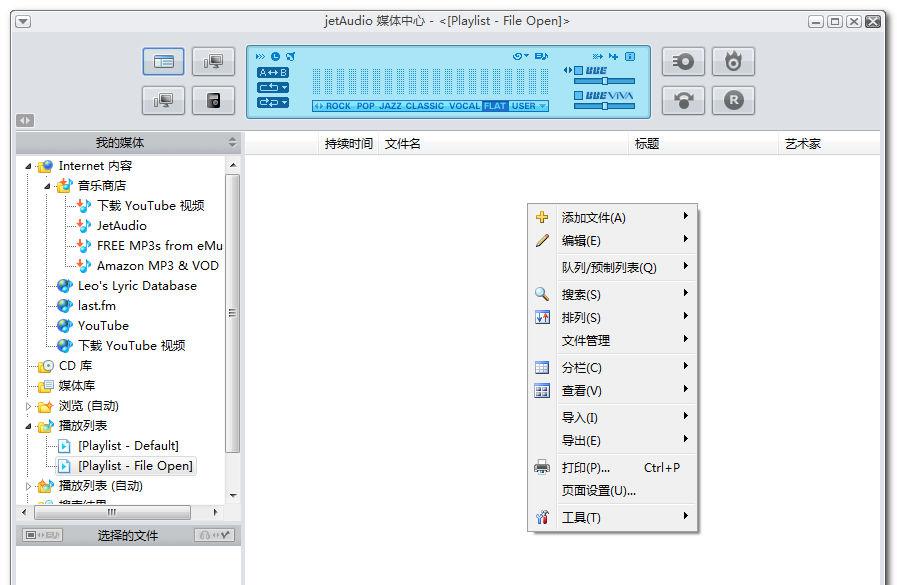Open the timer clock icon
The width and height of the screenshot is (897, 585).
(x=275, y=57)
